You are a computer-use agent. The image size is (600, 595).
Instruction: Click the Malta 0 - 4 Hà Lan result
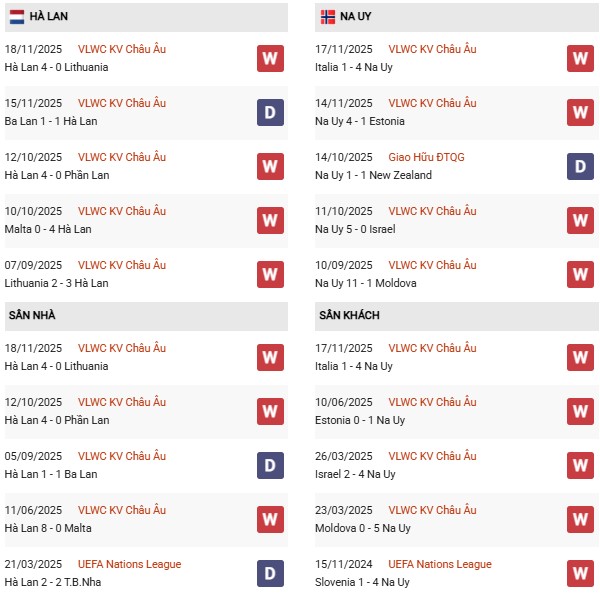[x=56, y=229]
